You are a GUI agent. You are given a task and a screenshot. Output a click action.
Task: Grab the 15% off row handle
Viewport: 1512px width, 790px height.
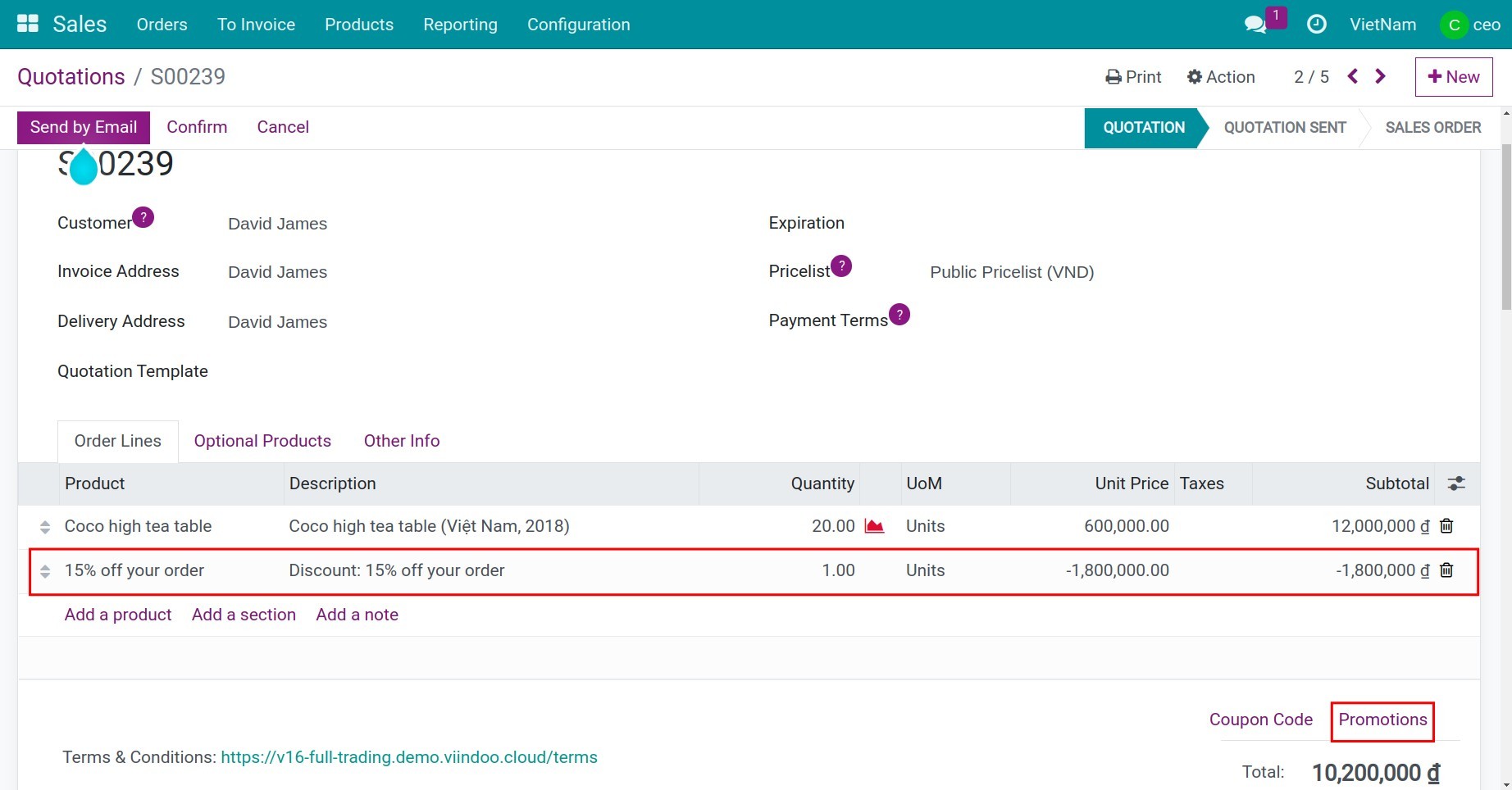(45, 571)
